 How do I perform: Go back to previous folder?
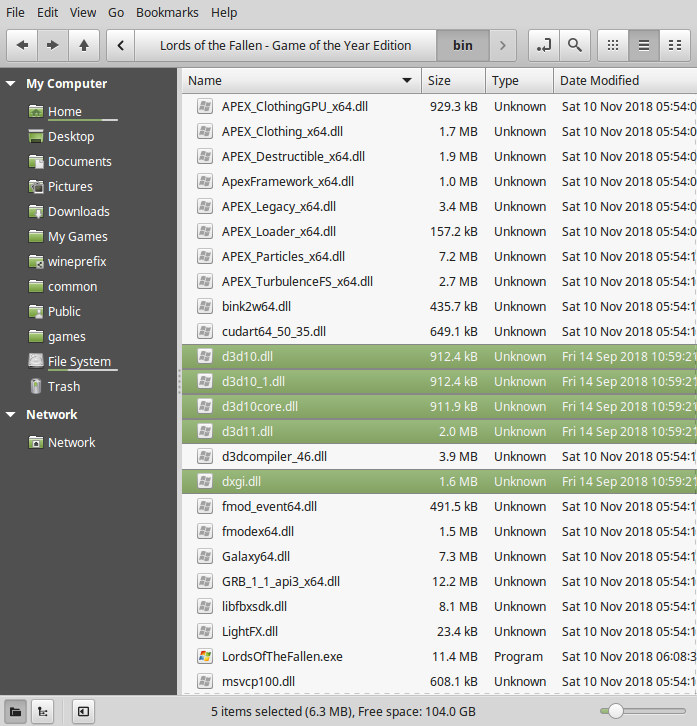coord(22,45)
